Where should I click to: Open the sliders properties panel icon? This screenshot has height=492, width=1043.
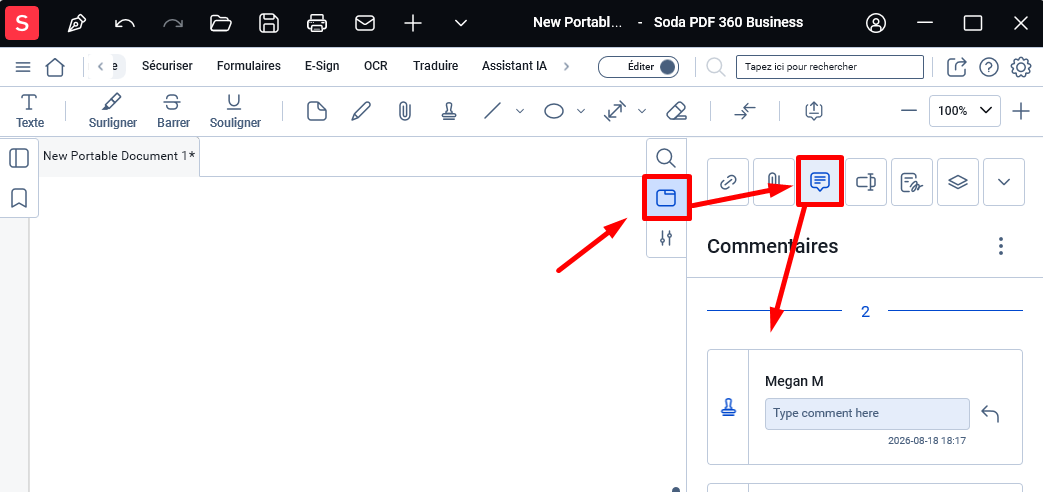(666, 238)
